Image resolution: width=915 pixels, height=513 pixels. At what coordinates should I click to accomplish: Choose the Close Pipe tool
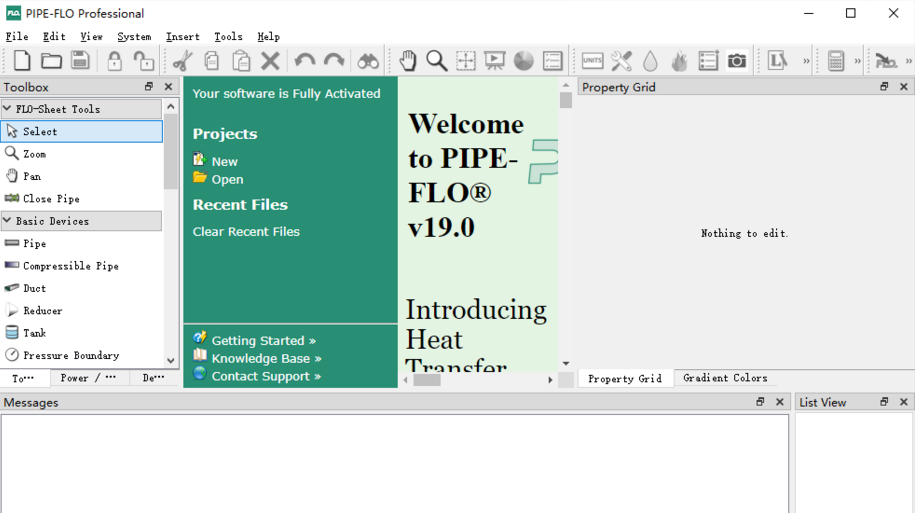82,198
